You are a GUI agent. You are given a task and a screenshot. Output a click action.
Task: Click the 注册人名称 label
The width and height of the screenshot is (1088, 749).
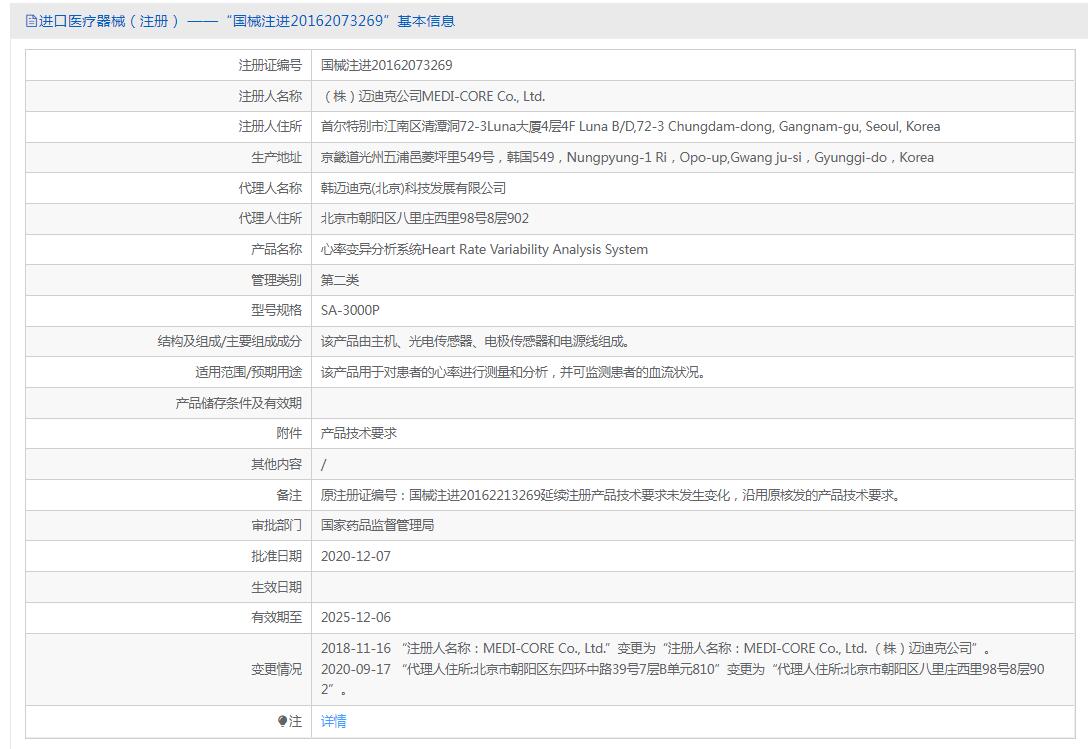270,96
